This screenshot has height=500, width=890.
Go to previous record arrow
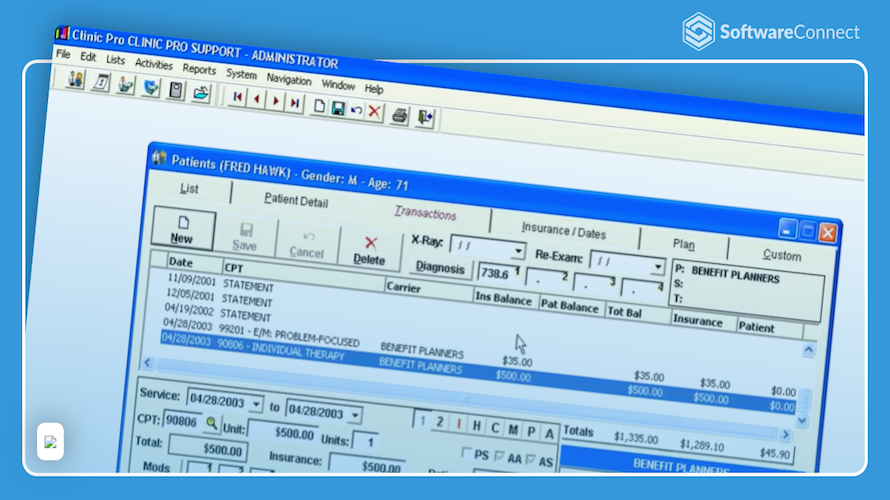(x=257, y=99)
